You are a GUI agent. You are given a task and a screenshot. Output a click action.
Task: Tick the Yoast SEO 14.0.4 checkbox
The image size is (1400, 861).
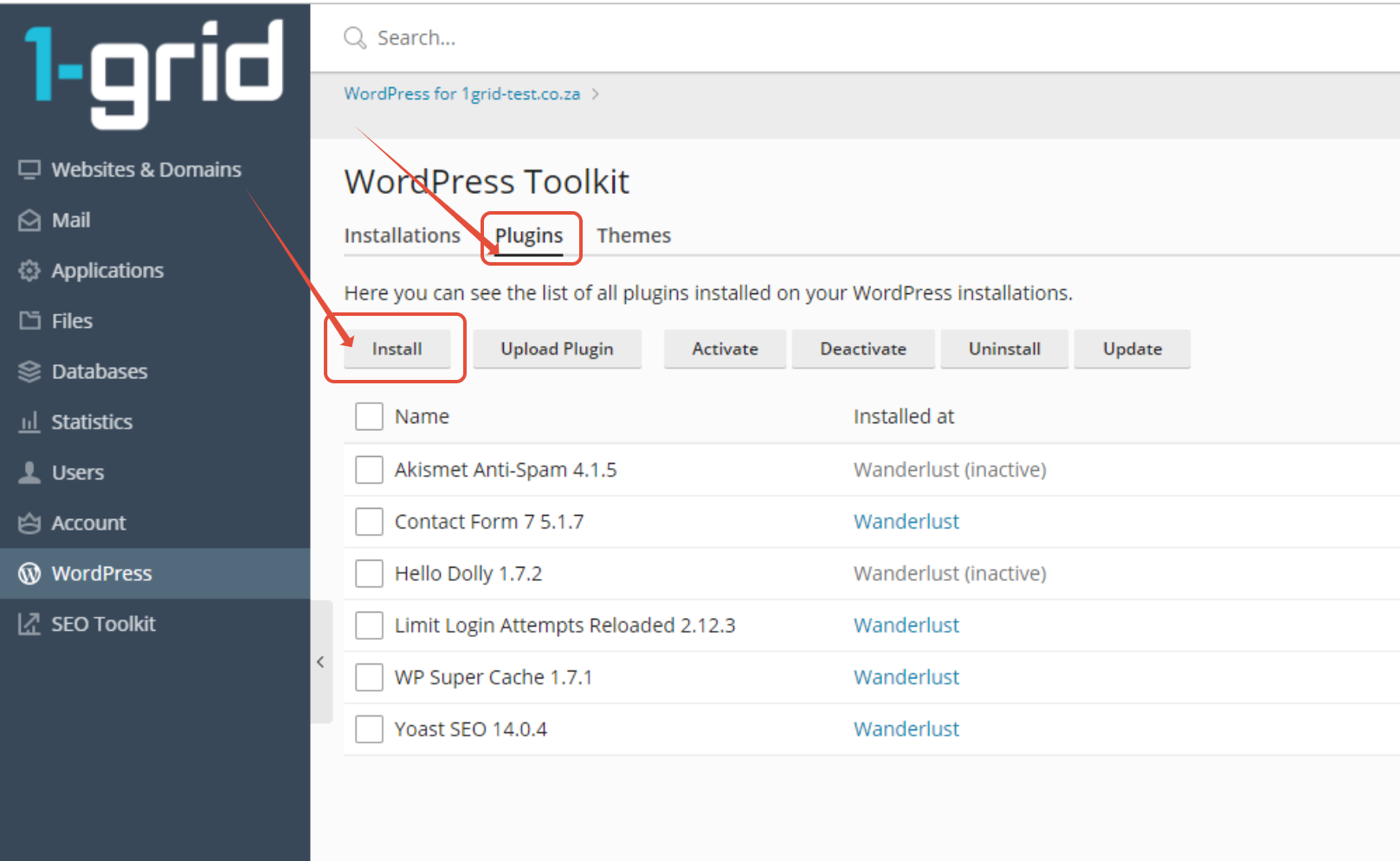pos(370,729)
